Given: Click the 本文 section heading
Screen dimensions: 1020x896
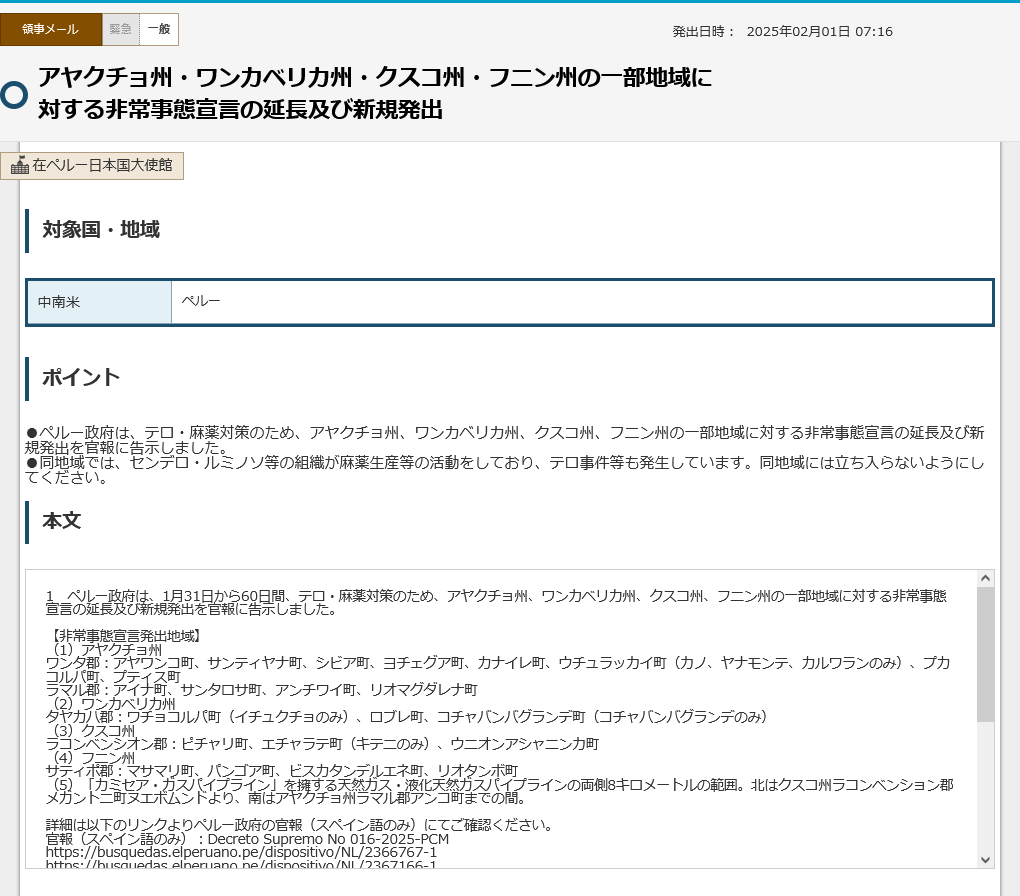Looking at the screenshot, I should click(x=62, y=521).
